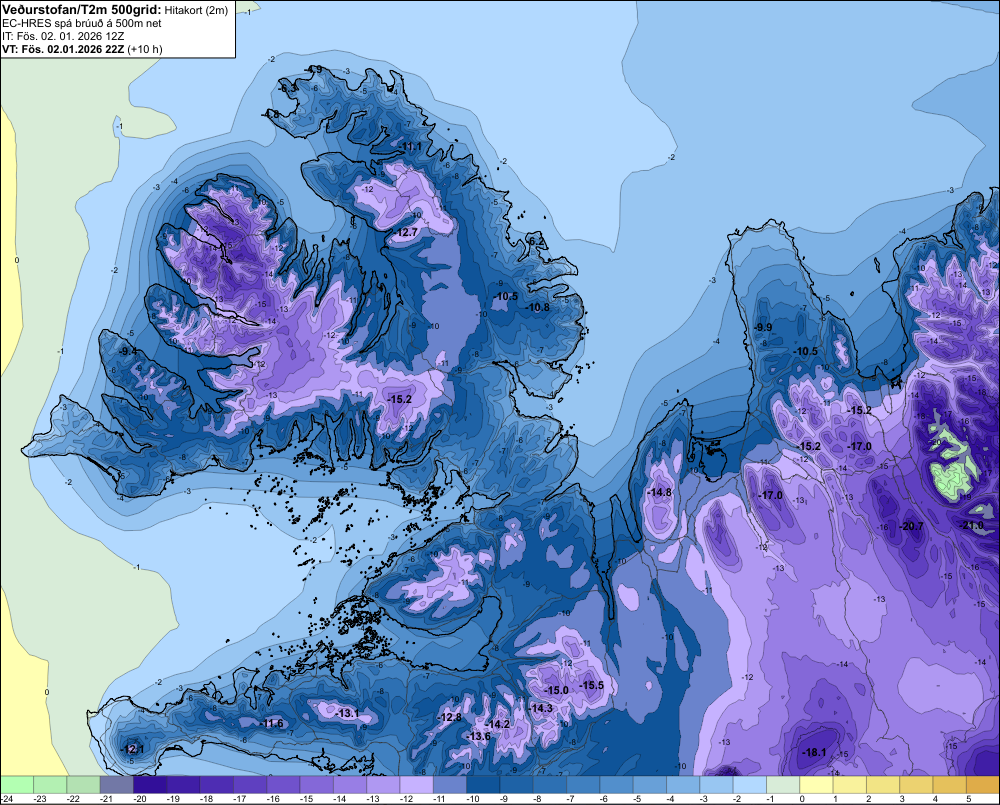
Task: Select the legend swatch above the -21 label
Action: point(117,785)
